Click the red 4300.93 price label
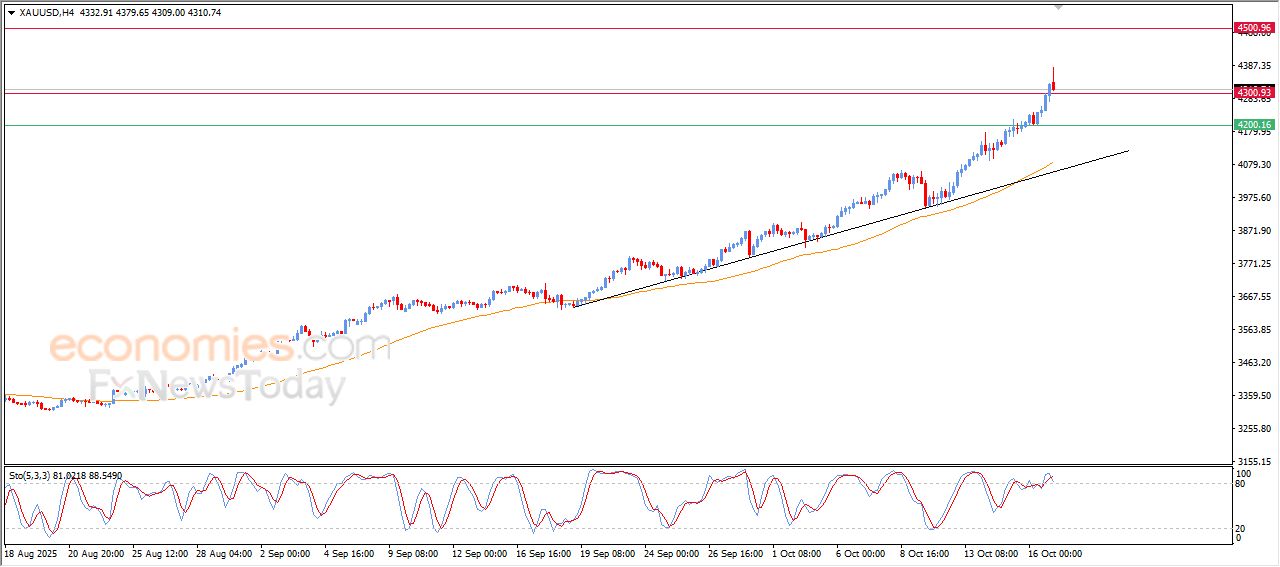Viewport: 1280px width, 567px height. [x=1254, y=92]
